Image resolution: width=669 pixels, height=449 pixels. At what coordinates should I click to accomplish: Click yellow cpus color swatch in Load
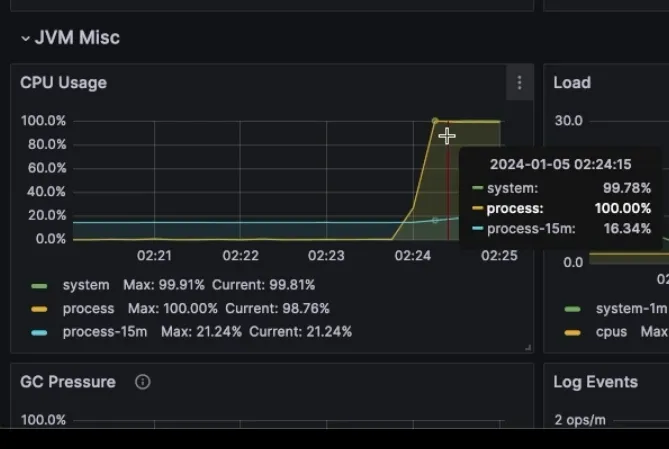click(x=572, y=333)
